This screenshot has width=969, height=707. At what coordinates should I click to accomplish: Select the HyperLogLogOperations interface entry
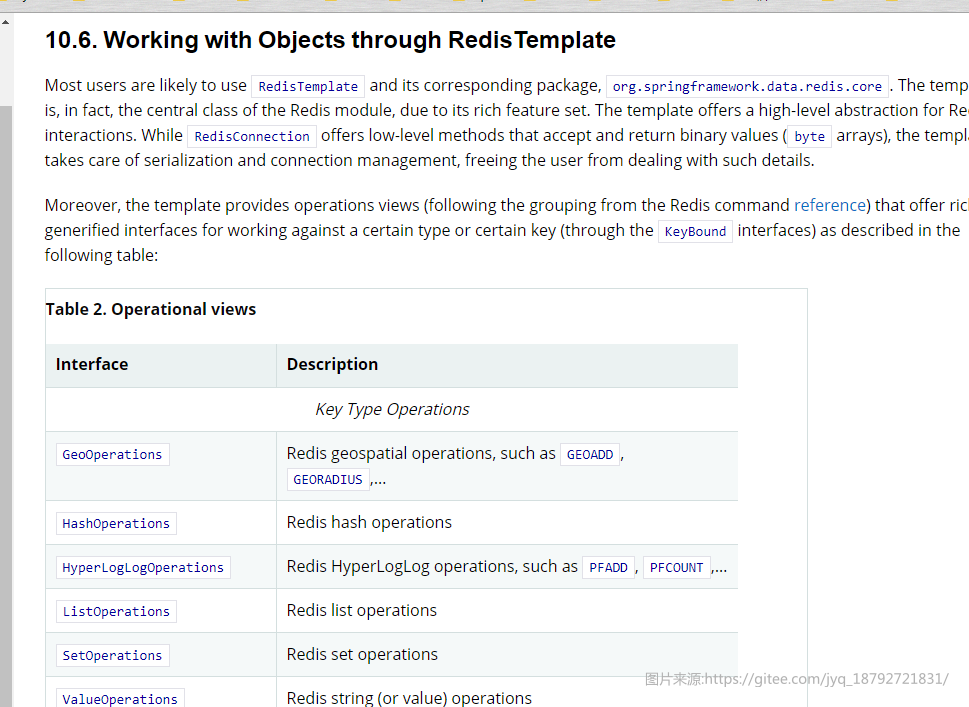click(x=143, y=567)
